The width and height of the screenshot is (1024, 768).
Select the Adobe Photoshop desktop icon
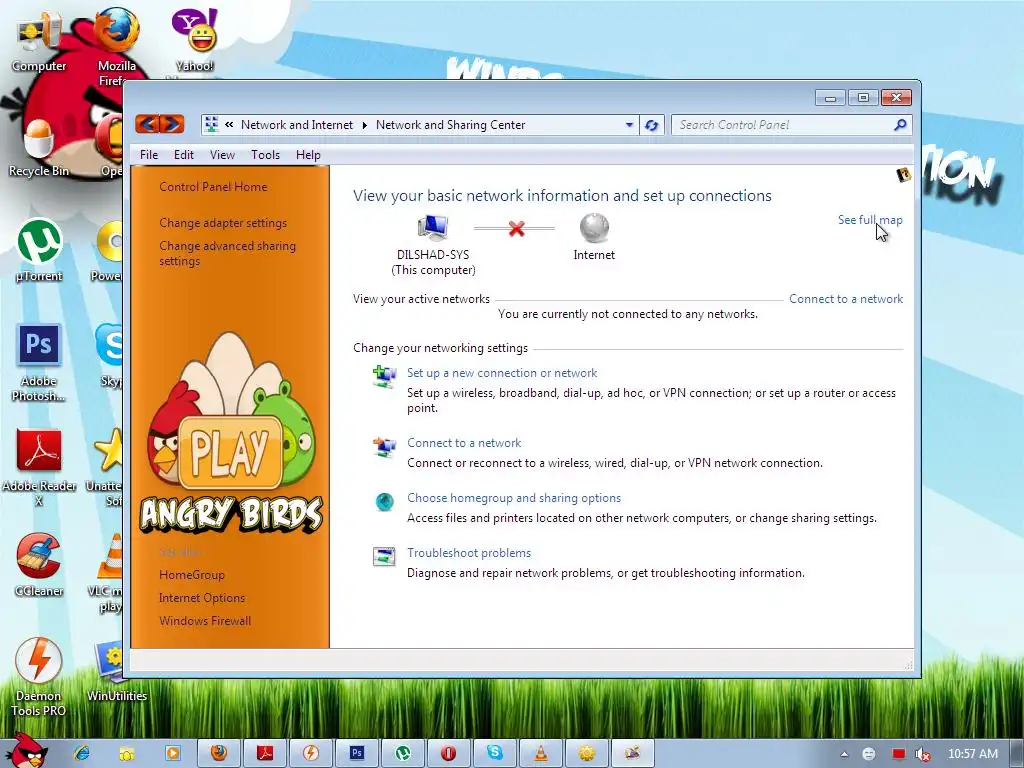[x=39, y=363]
